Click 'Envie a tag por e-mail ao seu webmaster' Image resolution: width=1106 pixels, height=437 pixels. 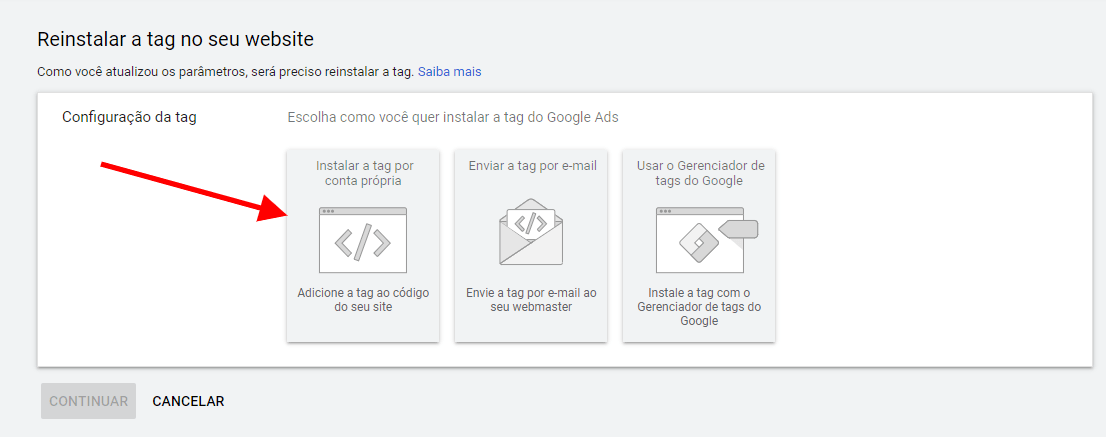click(x=532, y=300)
